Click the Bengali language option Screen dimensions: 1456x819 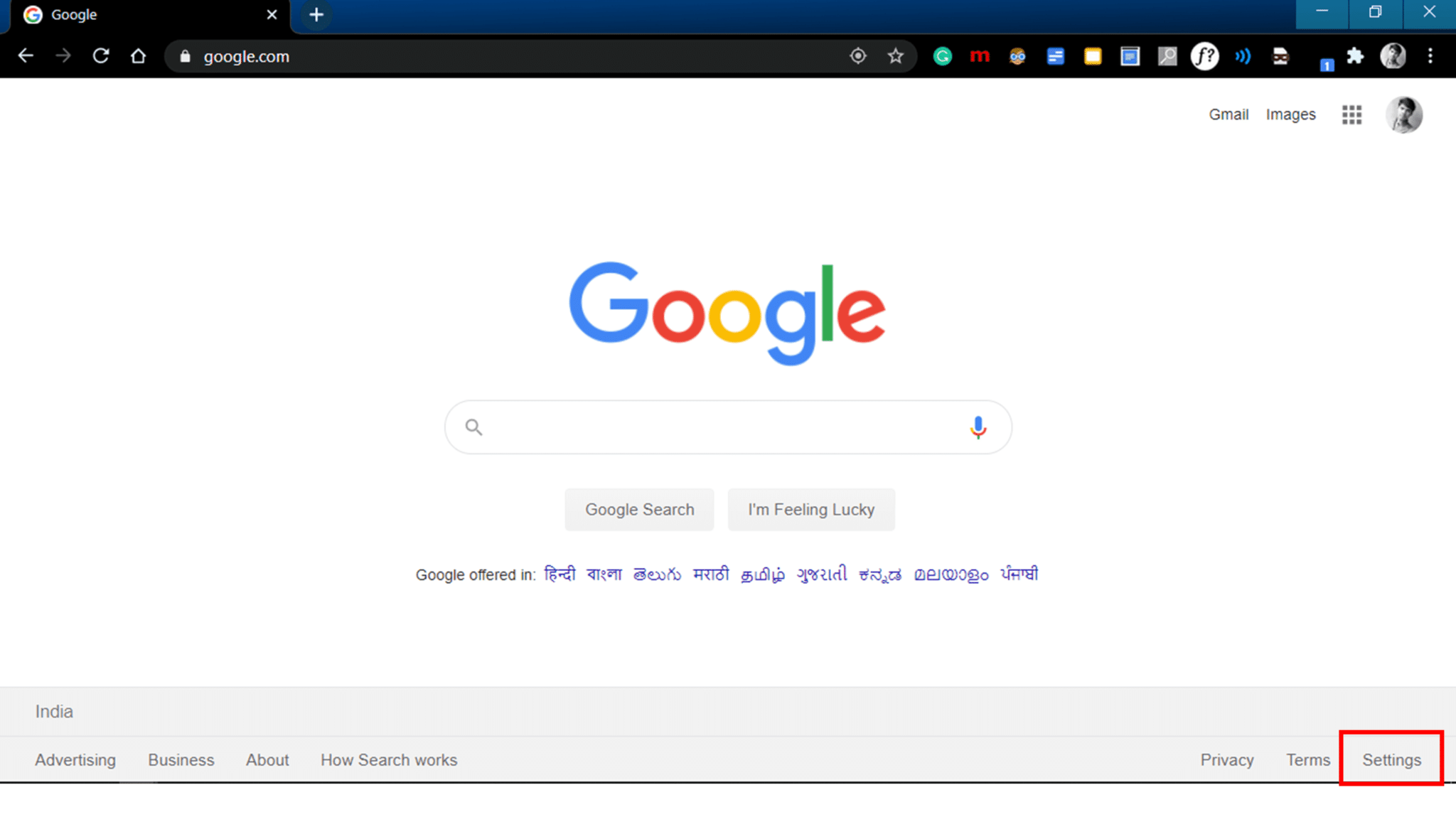pyautogui.click(x=604, y=574)
